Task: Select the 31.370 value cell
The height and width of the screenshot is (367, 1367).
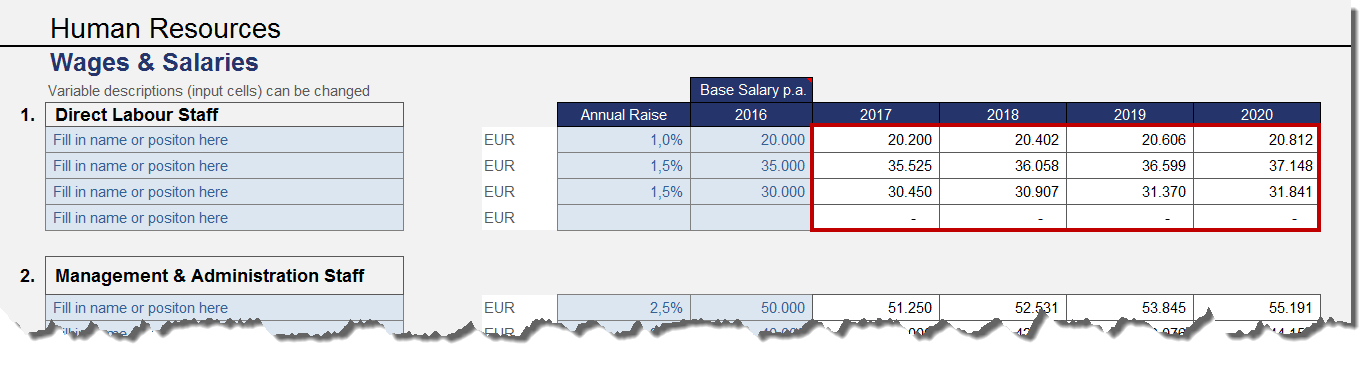Action: [x=1130, y=192]
